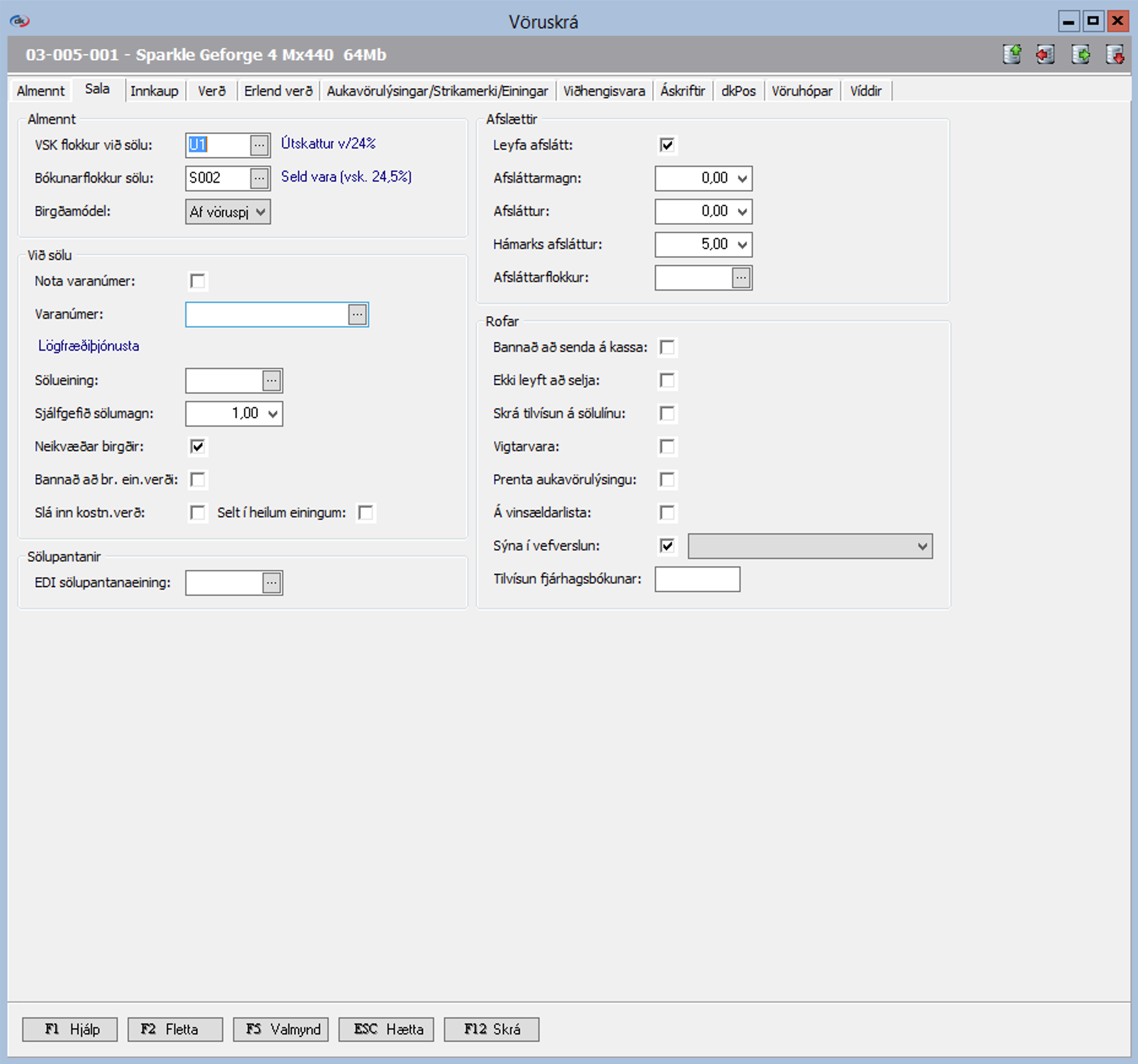Open the dkPos tab

point(738,91)
